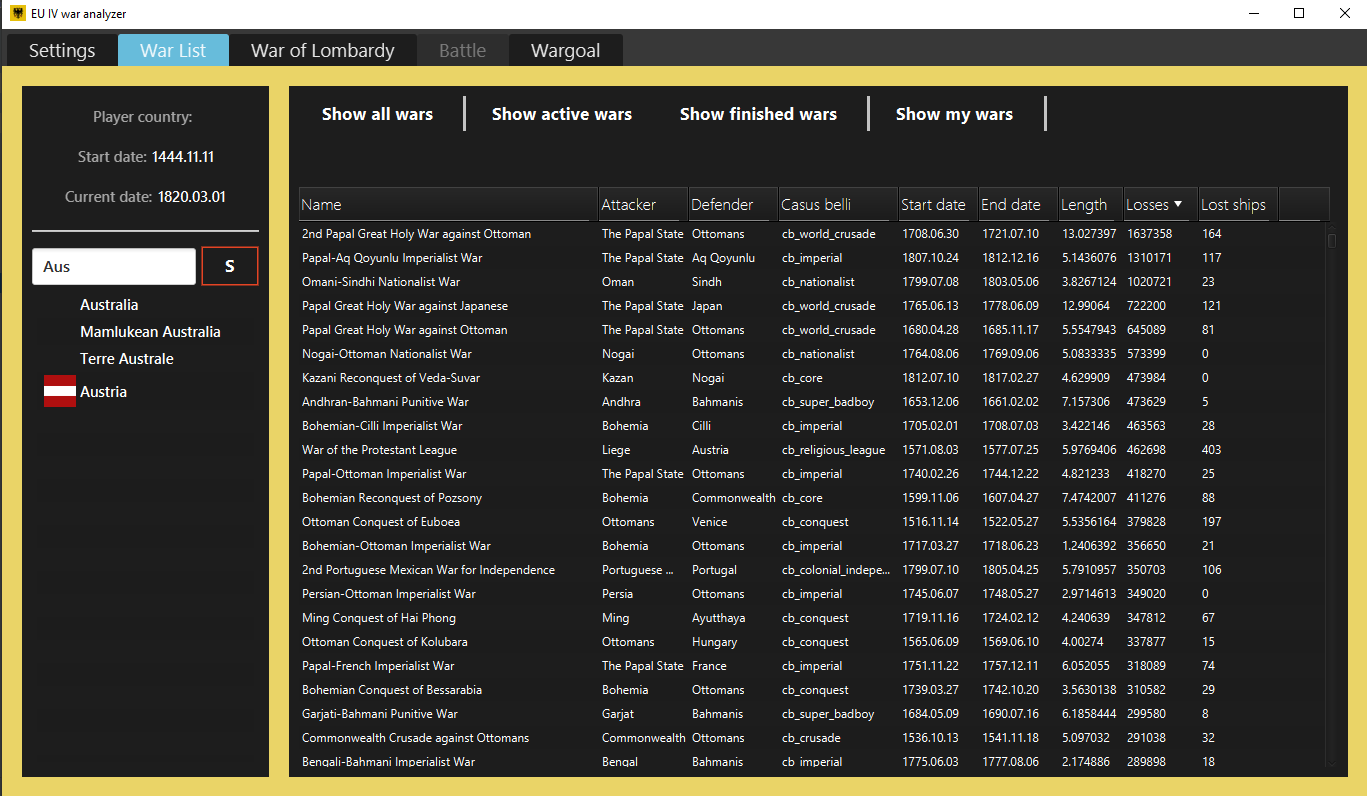Click the cb_religious_league casus belli cell
The height and width of the screenshot is (796, 1367).
(x=833, y=450)
